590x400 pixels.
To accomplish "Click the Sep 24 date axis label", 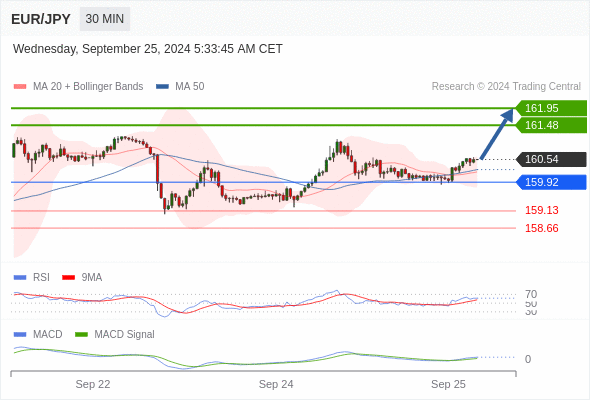I will coord(276,384).
